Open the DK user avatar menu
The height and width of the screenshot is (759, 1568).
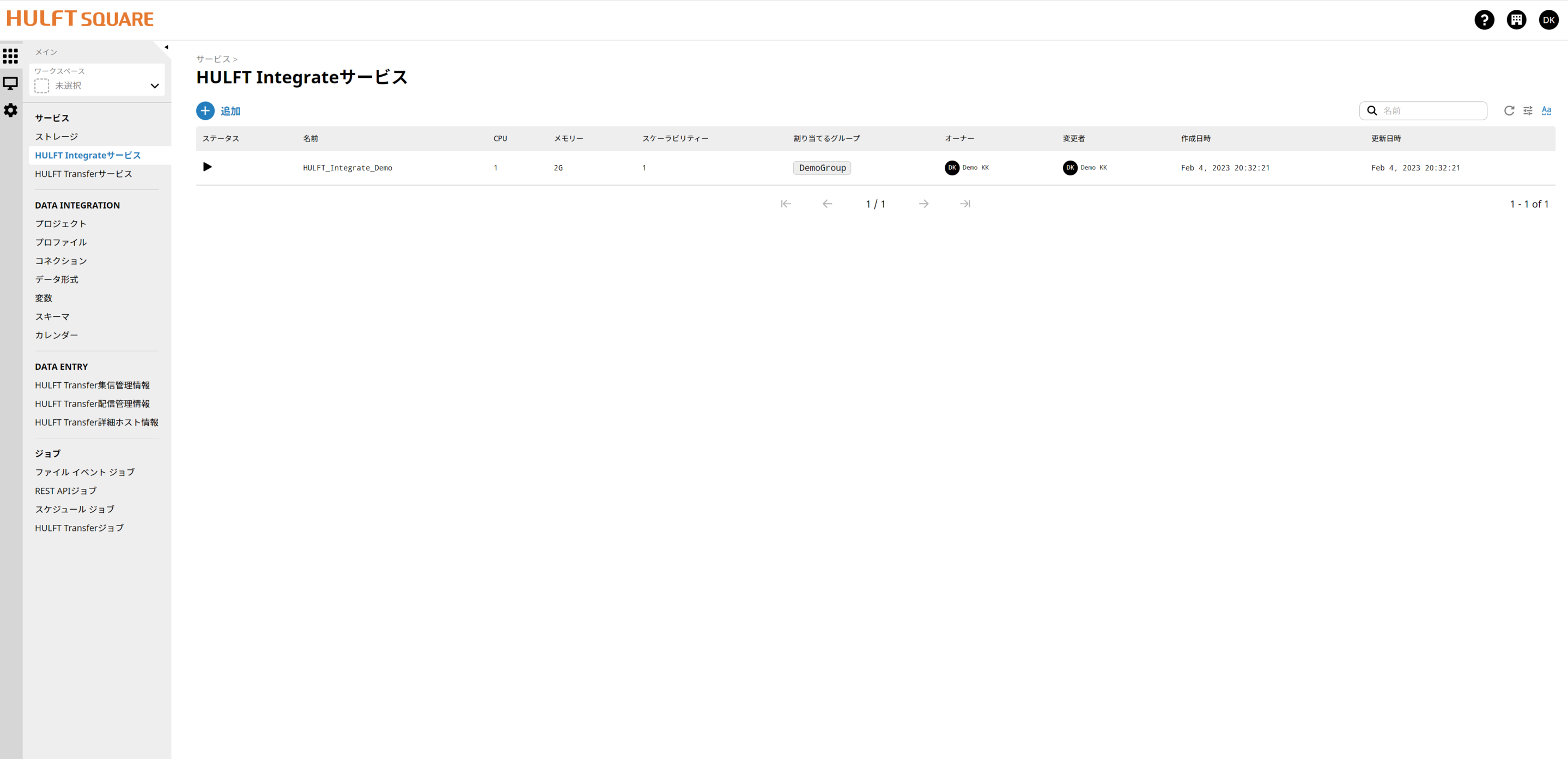coord(1548,20)
